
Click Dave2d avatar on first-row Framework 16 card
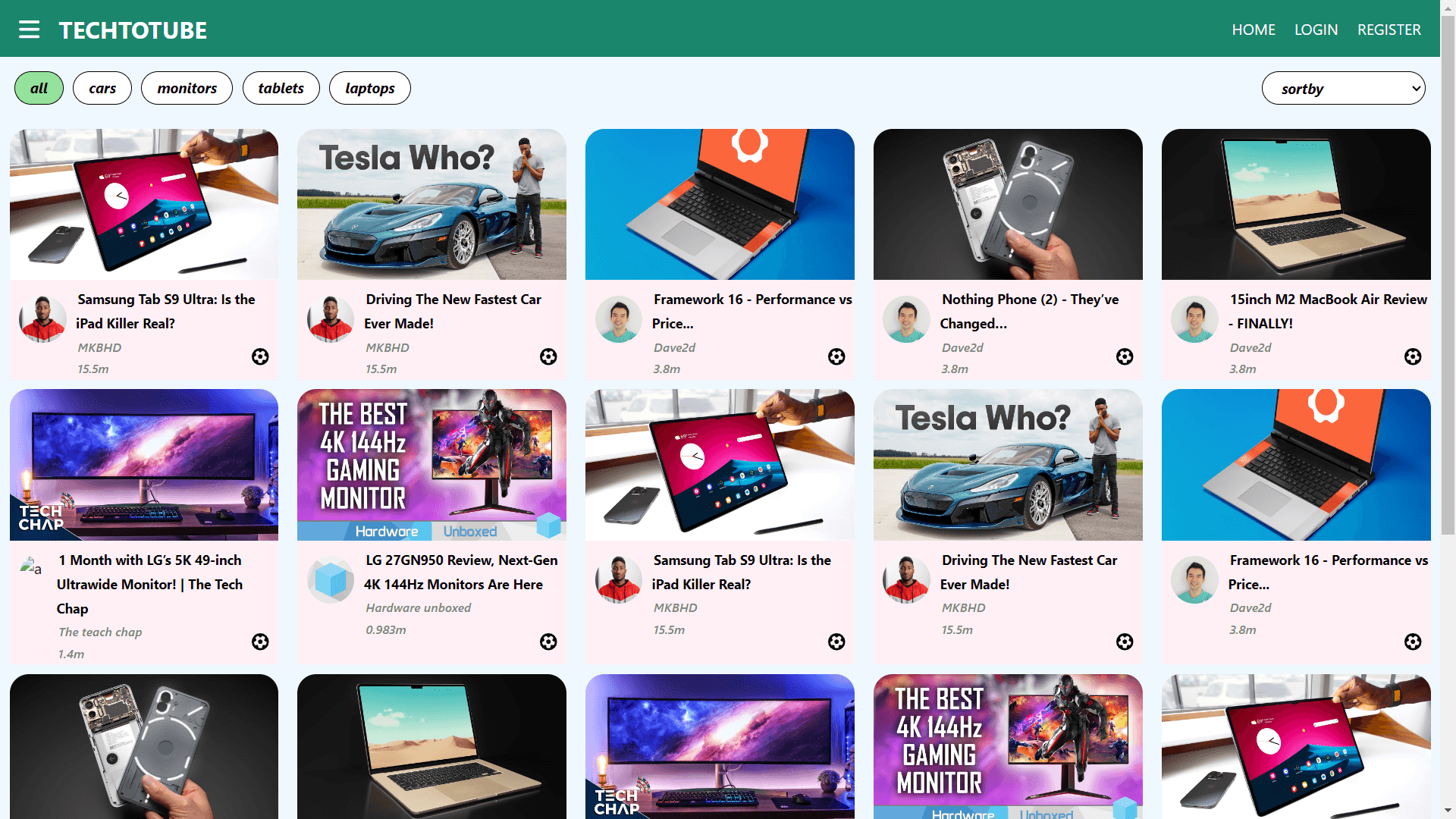(619, 319)
